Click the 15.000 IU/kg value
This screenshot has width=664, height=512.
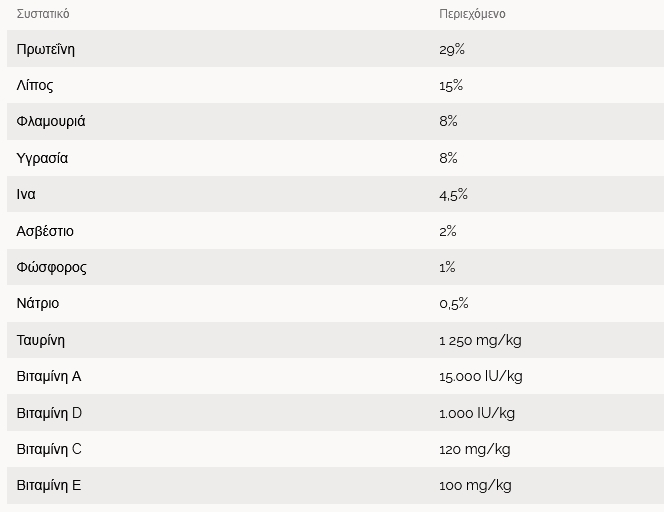(481, 376)
